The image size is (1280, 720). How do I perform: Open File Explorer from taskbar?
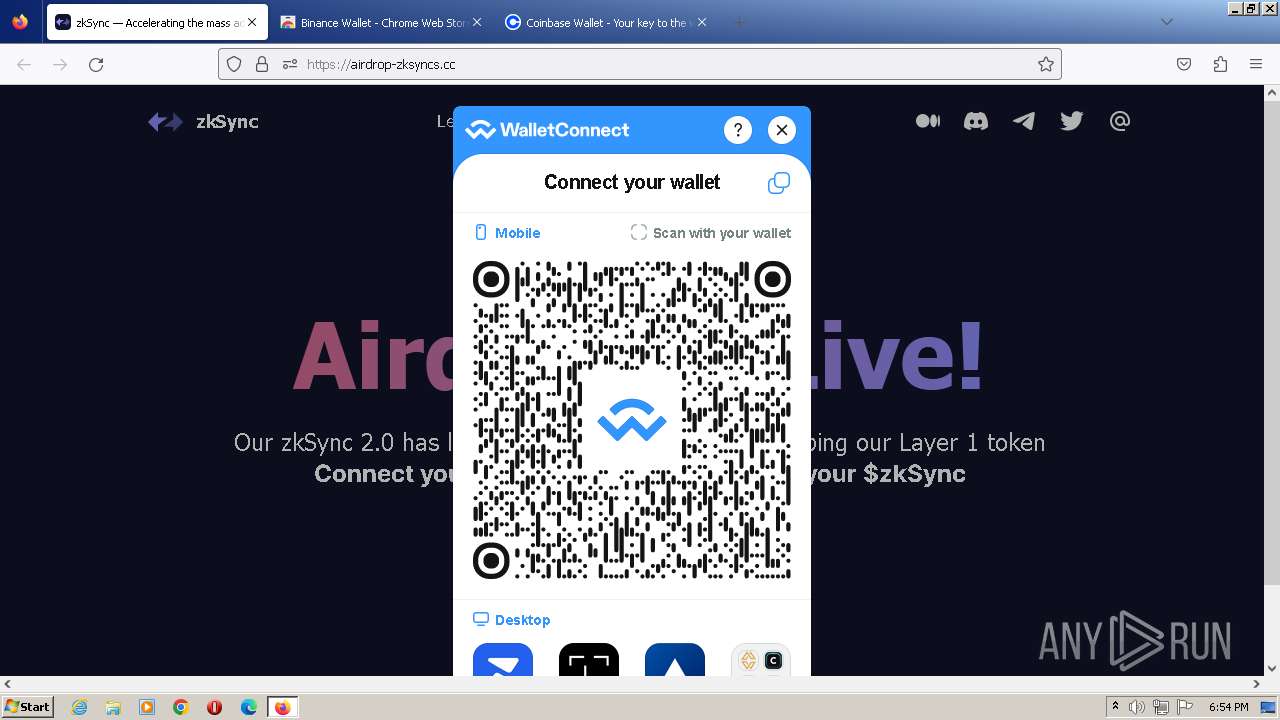click(x=113, y=707)
